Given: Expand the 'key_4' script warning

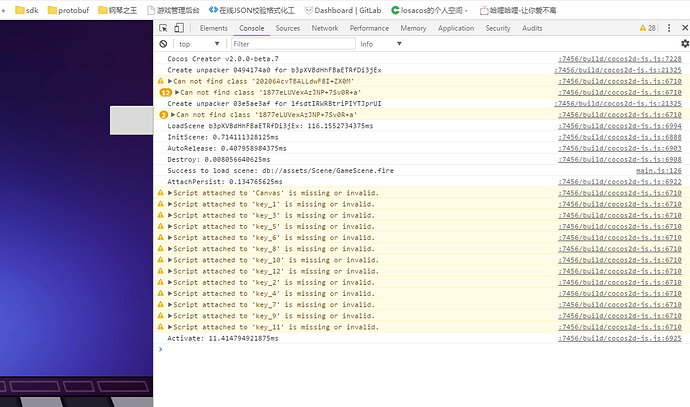Looking at the screenshot, I should point(169,293).
